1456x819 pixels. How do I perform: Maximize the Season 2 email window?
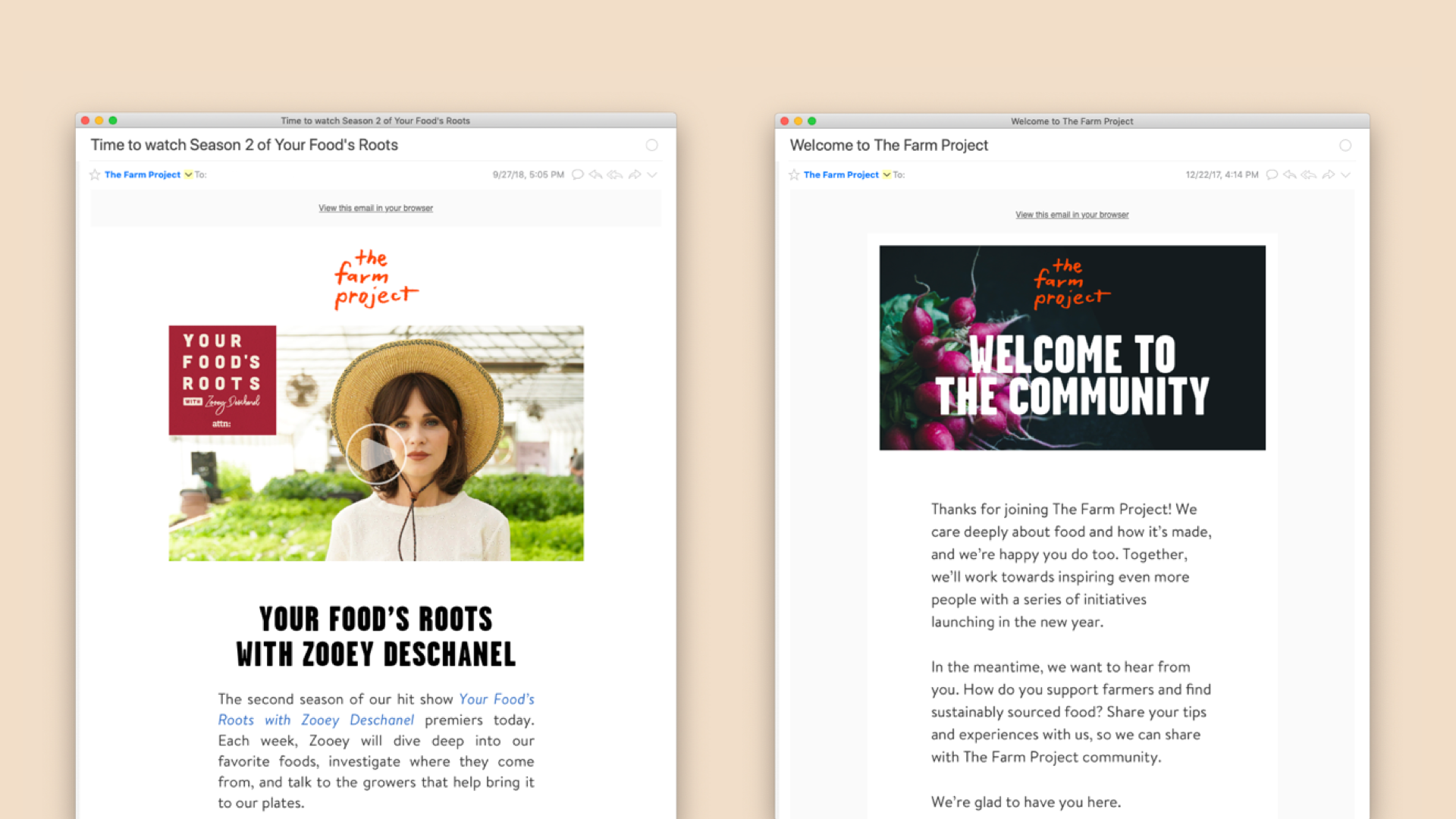coord(113,121)
